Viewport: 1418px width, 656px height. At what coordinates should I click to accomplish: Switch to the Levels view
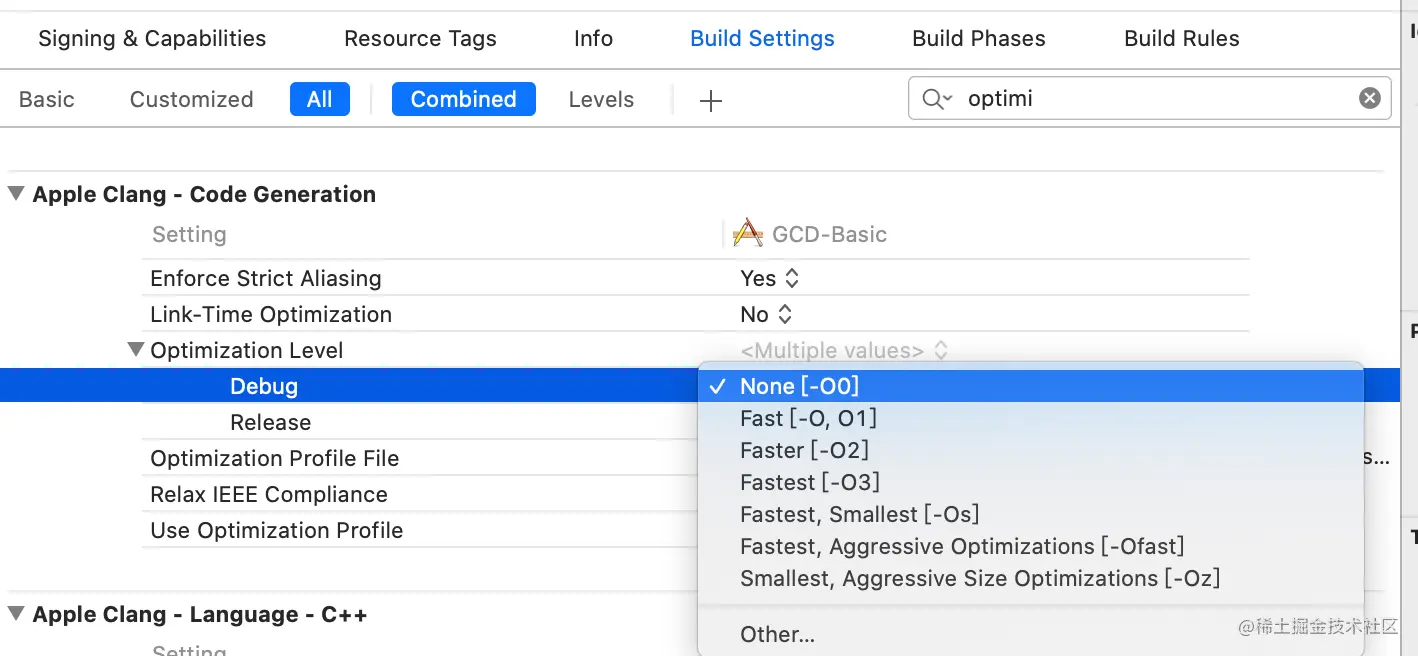click(601, 99)
